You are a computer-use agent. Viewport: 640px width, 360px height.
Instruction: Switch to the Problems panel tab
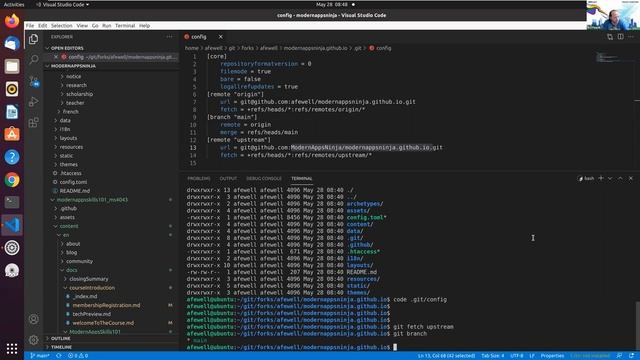click(199, 178)
